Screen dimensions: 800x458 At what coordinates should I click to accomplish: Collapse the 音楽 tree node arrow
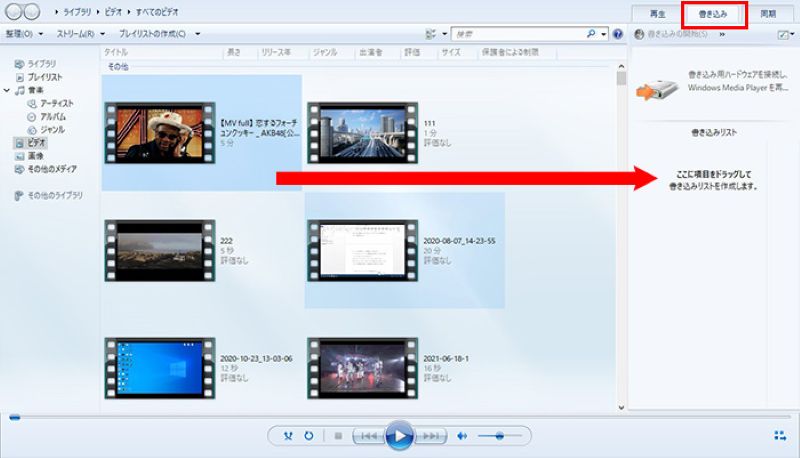coord(7,90)
